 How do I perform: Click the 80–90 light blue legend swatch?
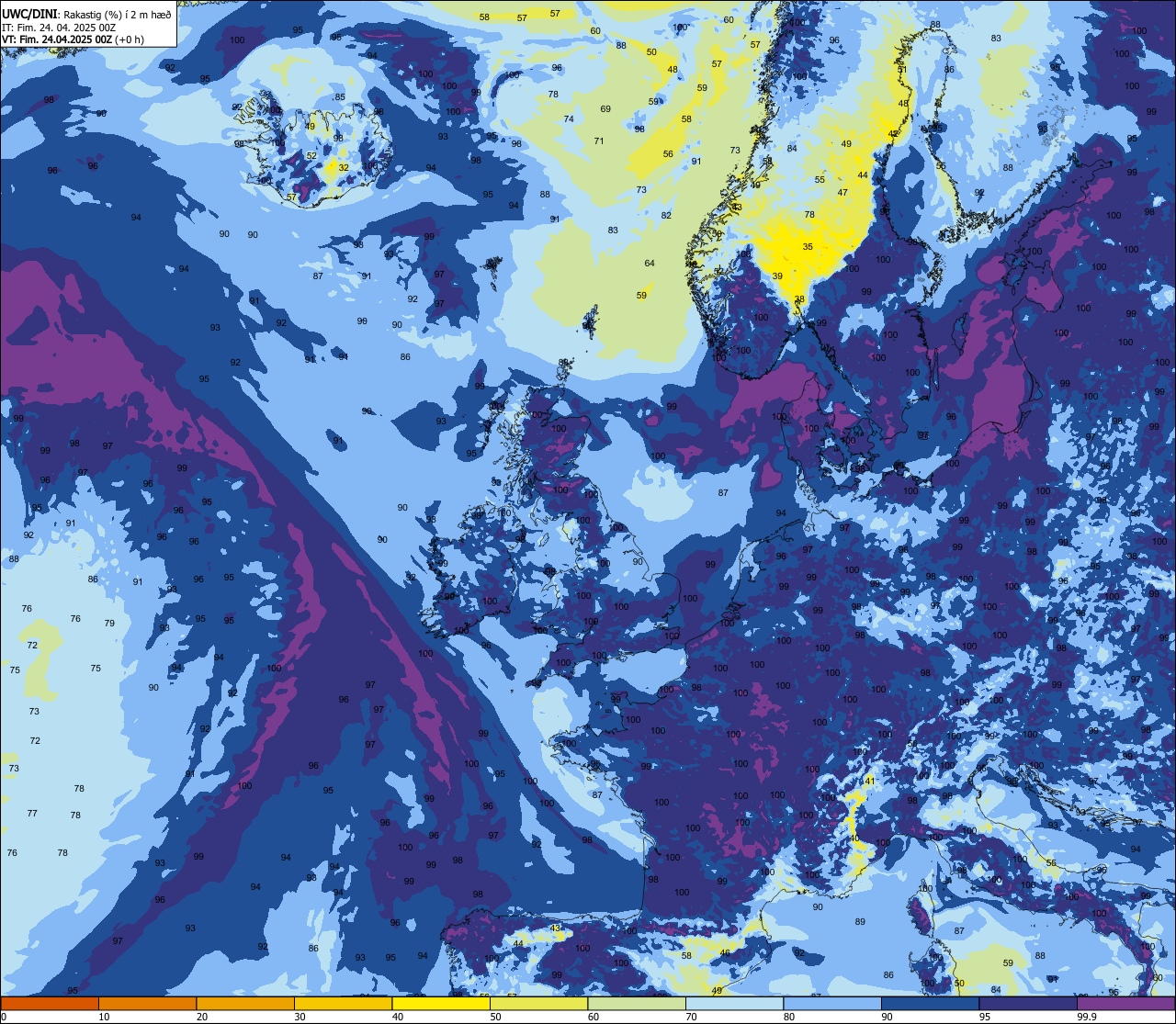point(832,1003)
